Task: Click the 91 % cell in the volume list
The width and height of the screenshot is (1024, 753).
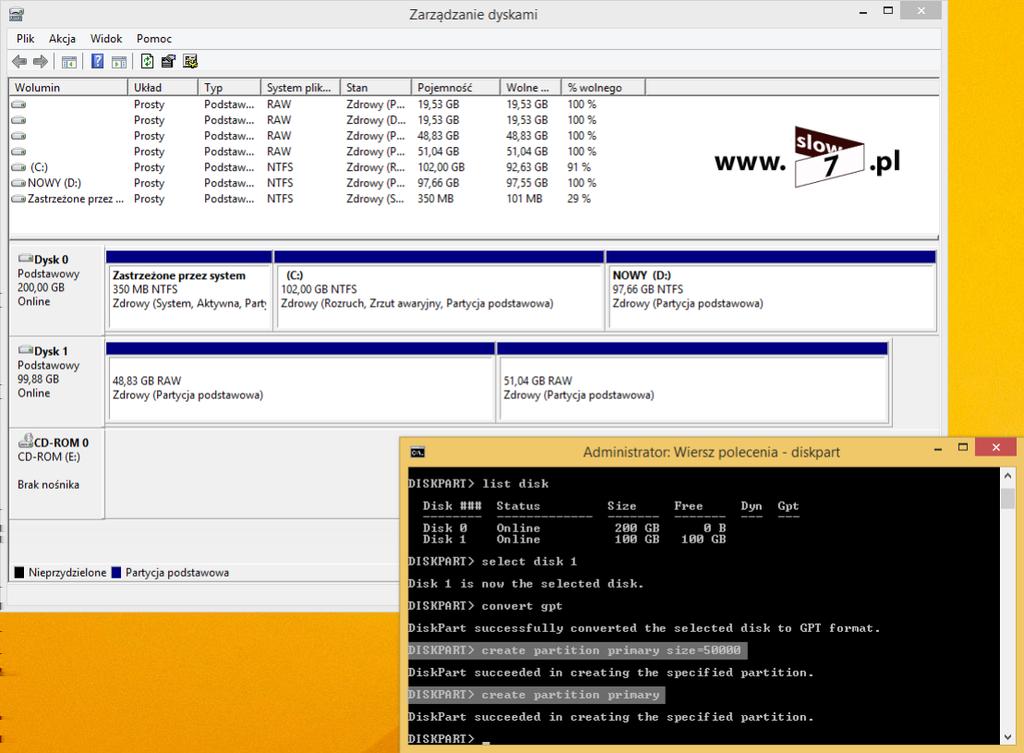Action: [x=579, y=168]
